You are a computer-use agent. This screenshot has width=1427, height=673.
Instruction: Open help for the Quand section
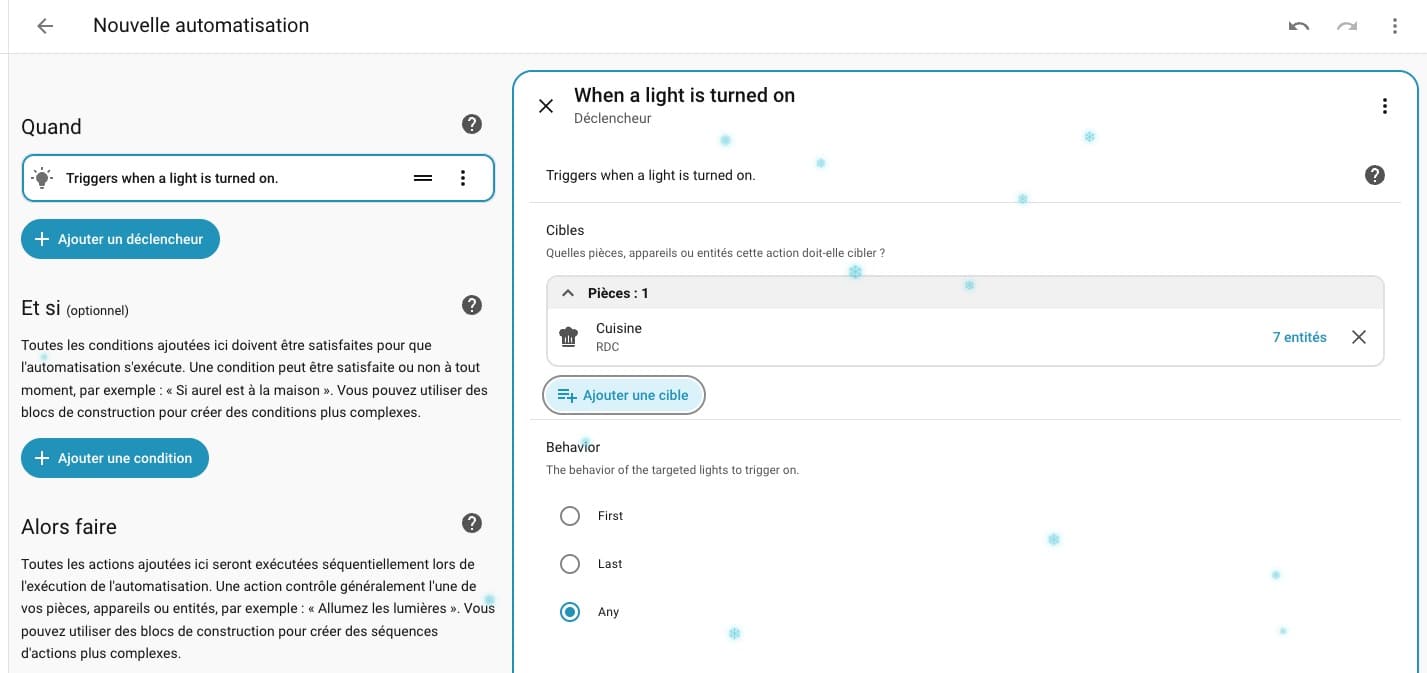[x=472, y=125]
